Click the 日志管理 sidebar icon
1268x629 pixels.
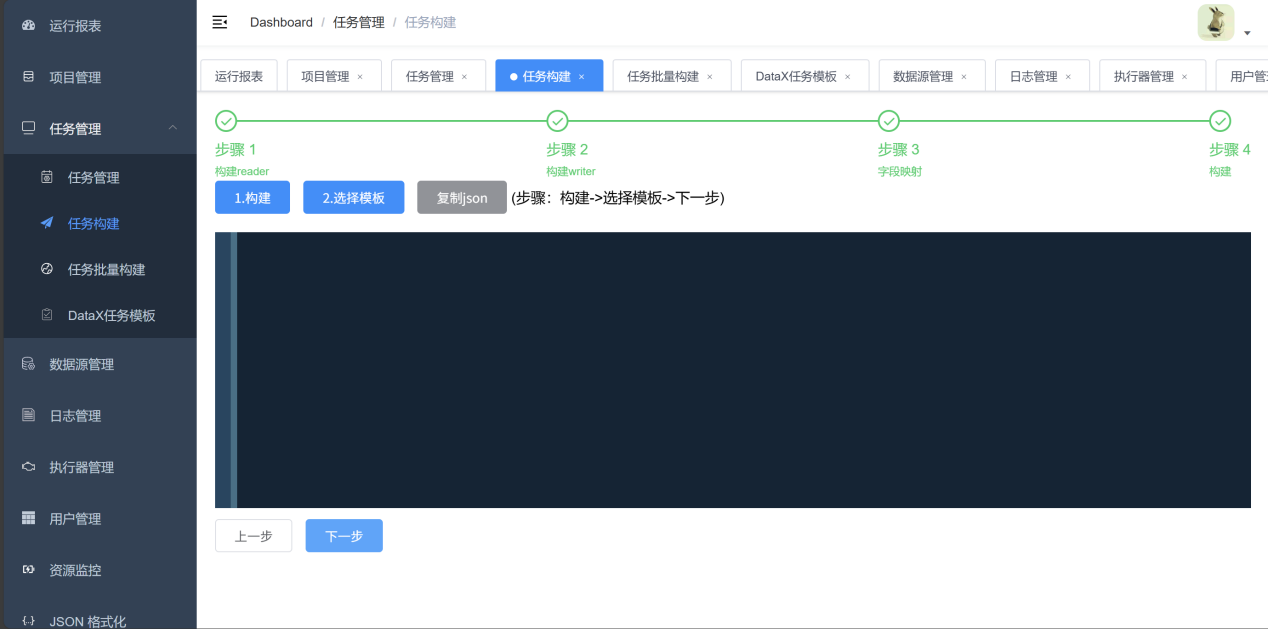(28, 415)
